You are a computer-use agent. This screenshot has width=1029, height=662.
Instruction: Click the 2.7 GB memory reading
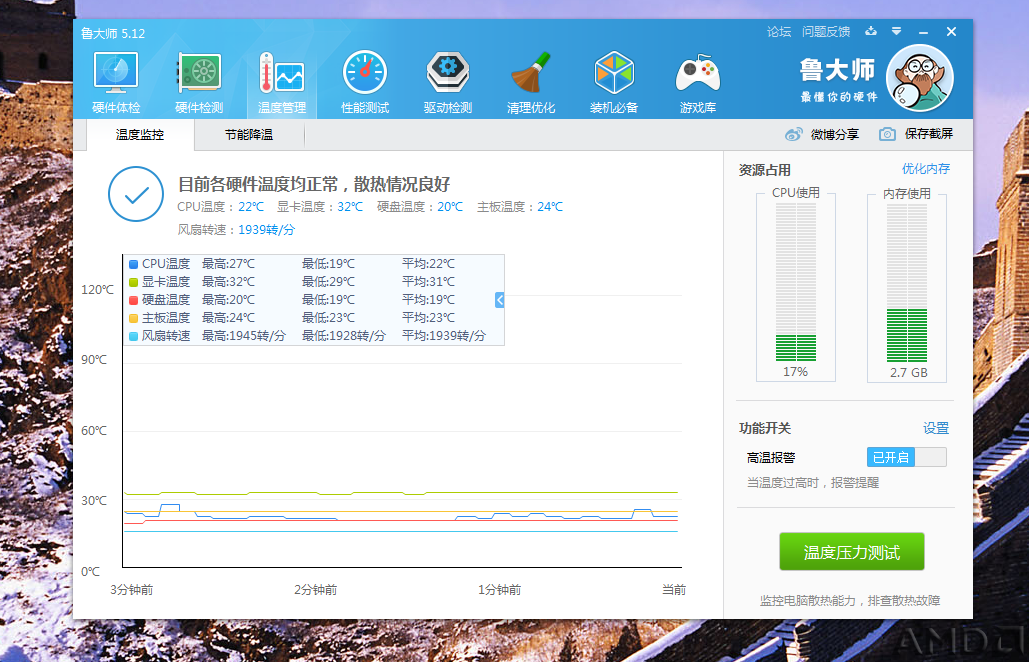click(x=909, y=372)
